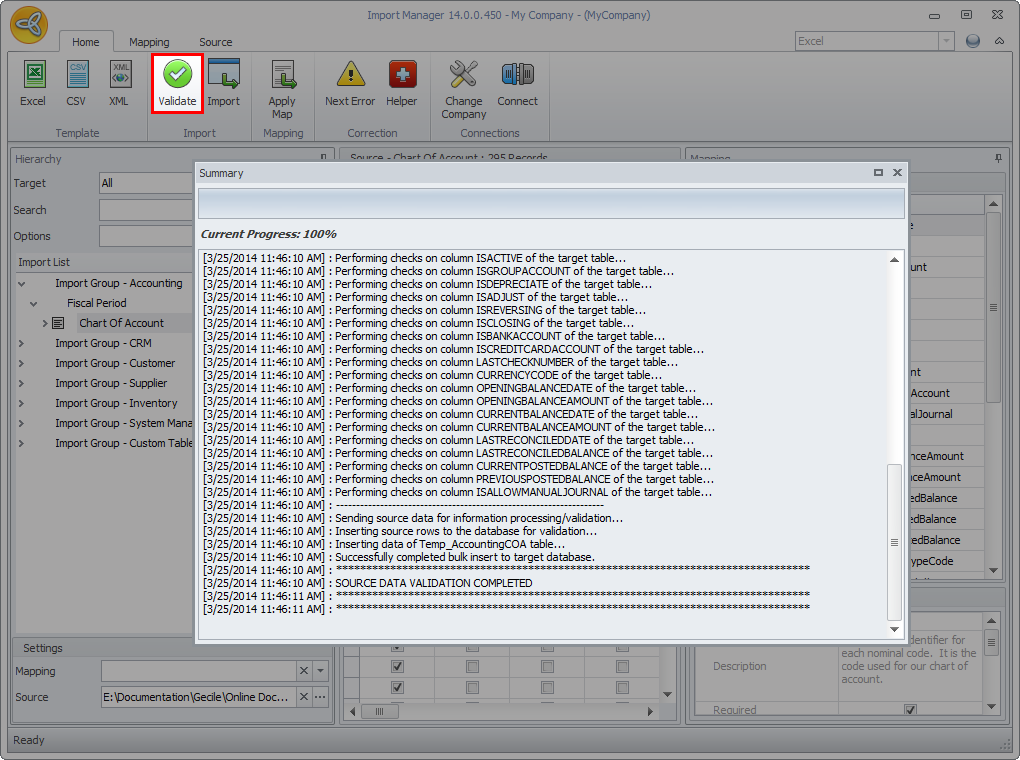Toggle the Required checkbox in description panel

pyautogui.click(x=910, y=710)
